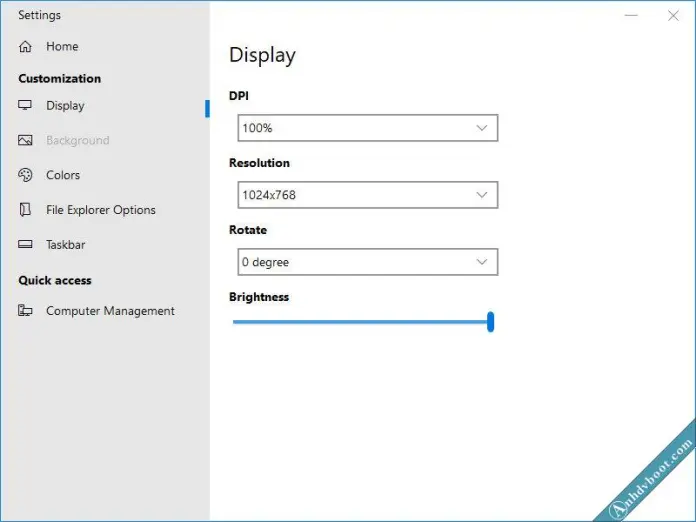Expand the DPI dropdown chevron arrow

[x=482, y=128]
